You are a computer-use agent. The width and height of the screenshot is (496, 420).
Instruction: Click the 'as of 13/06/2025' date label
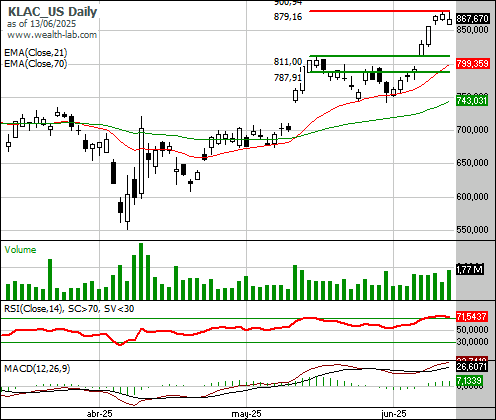41,24
